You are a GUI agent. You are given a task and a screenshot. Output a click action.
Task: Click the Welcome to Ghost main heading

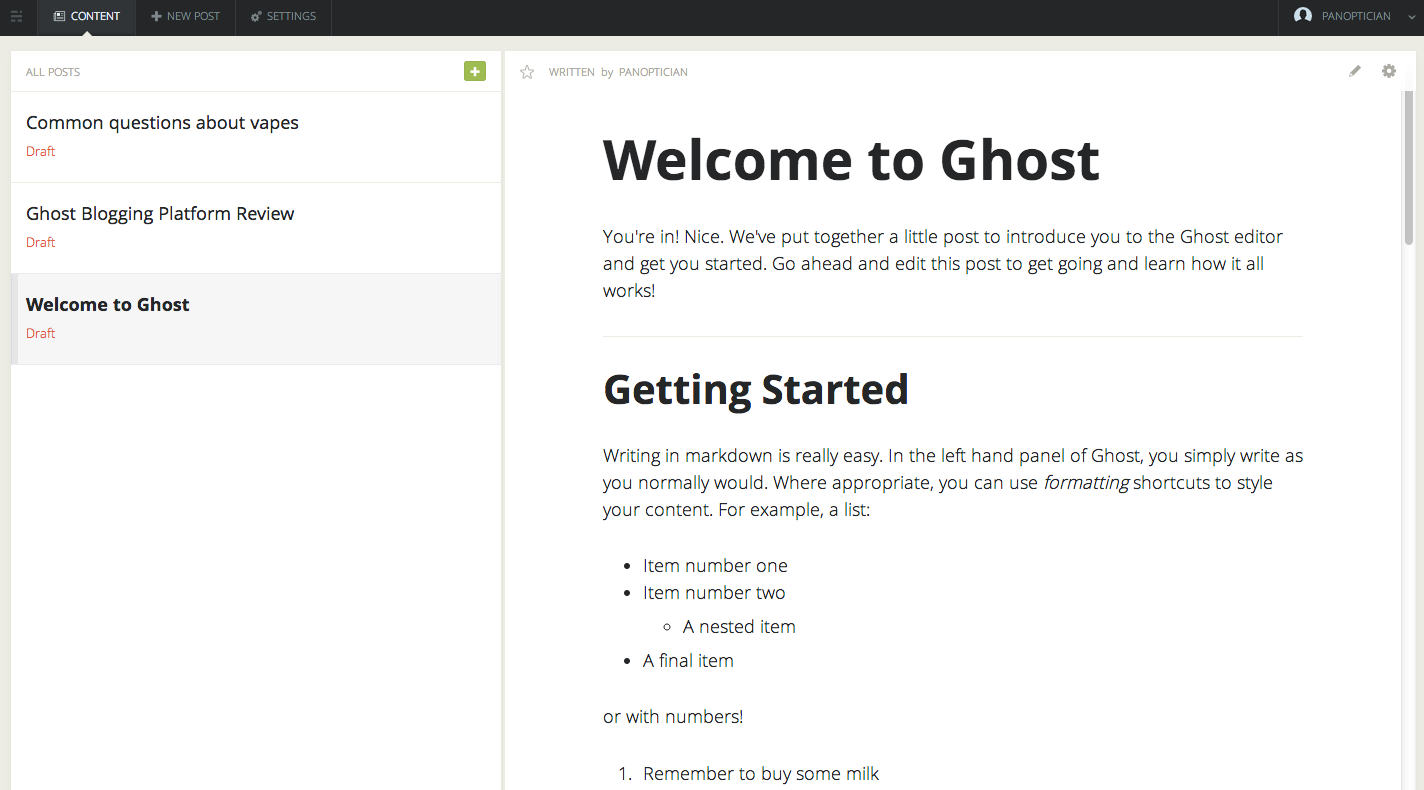tap(851, 159)
